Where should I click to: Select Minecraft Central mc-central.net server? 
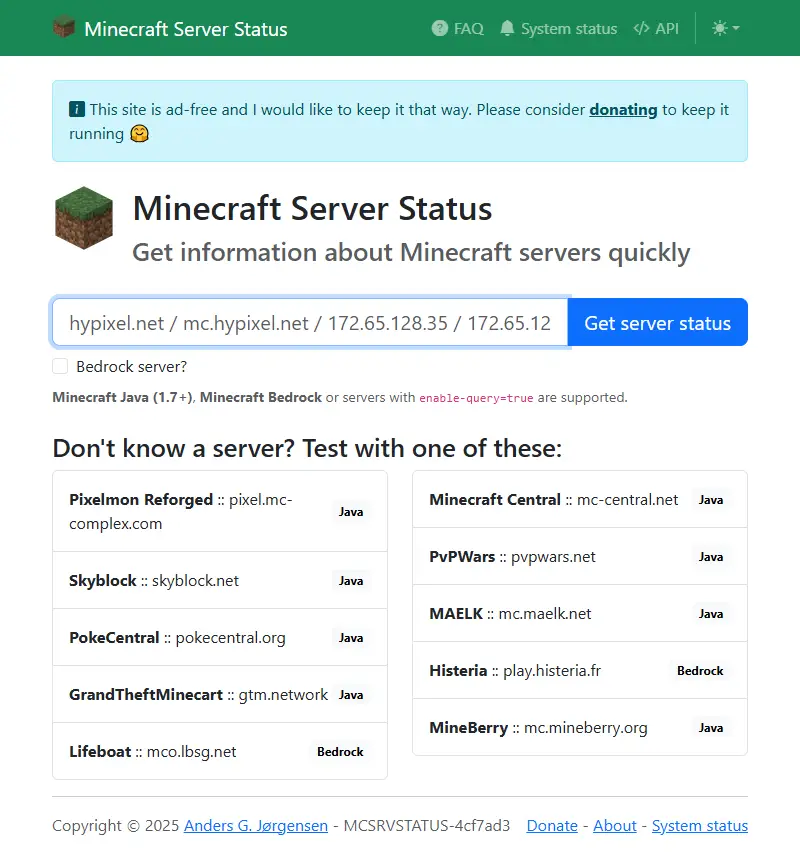pos(580,499)
